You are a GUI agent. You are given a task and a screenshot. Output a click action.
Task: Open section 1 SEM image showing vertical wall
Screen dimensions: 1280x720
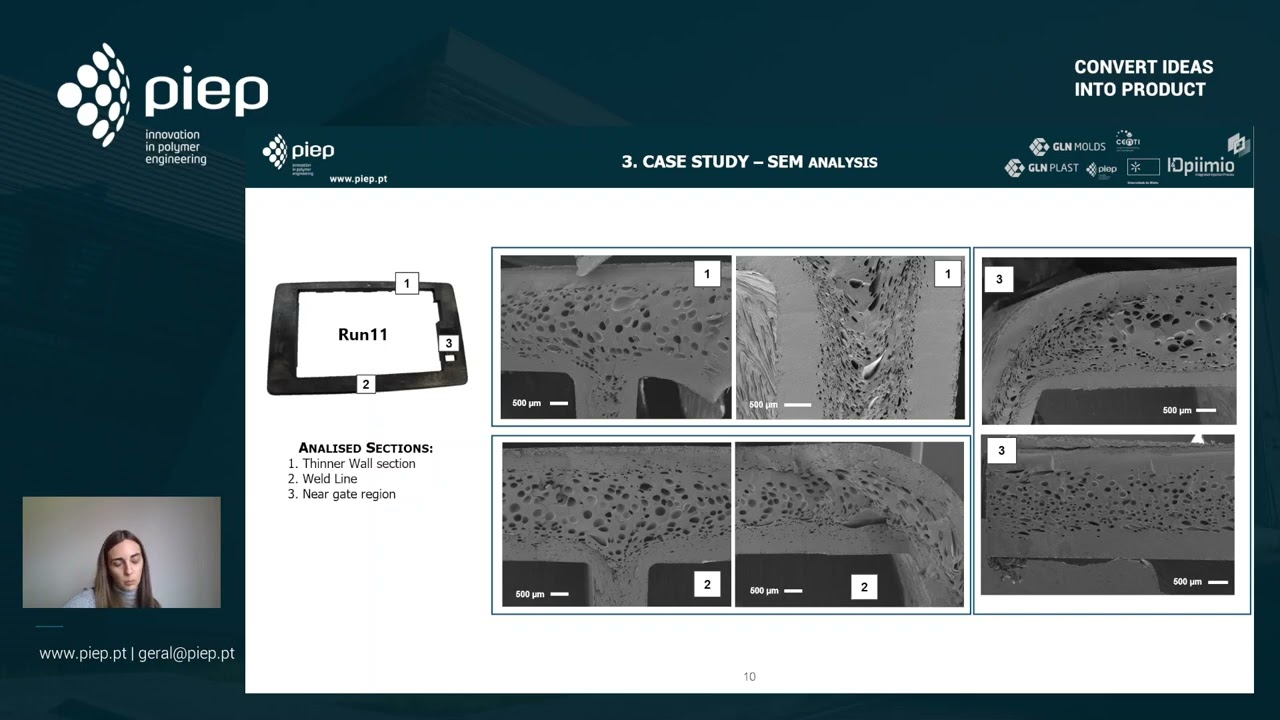tap(850, 337)
